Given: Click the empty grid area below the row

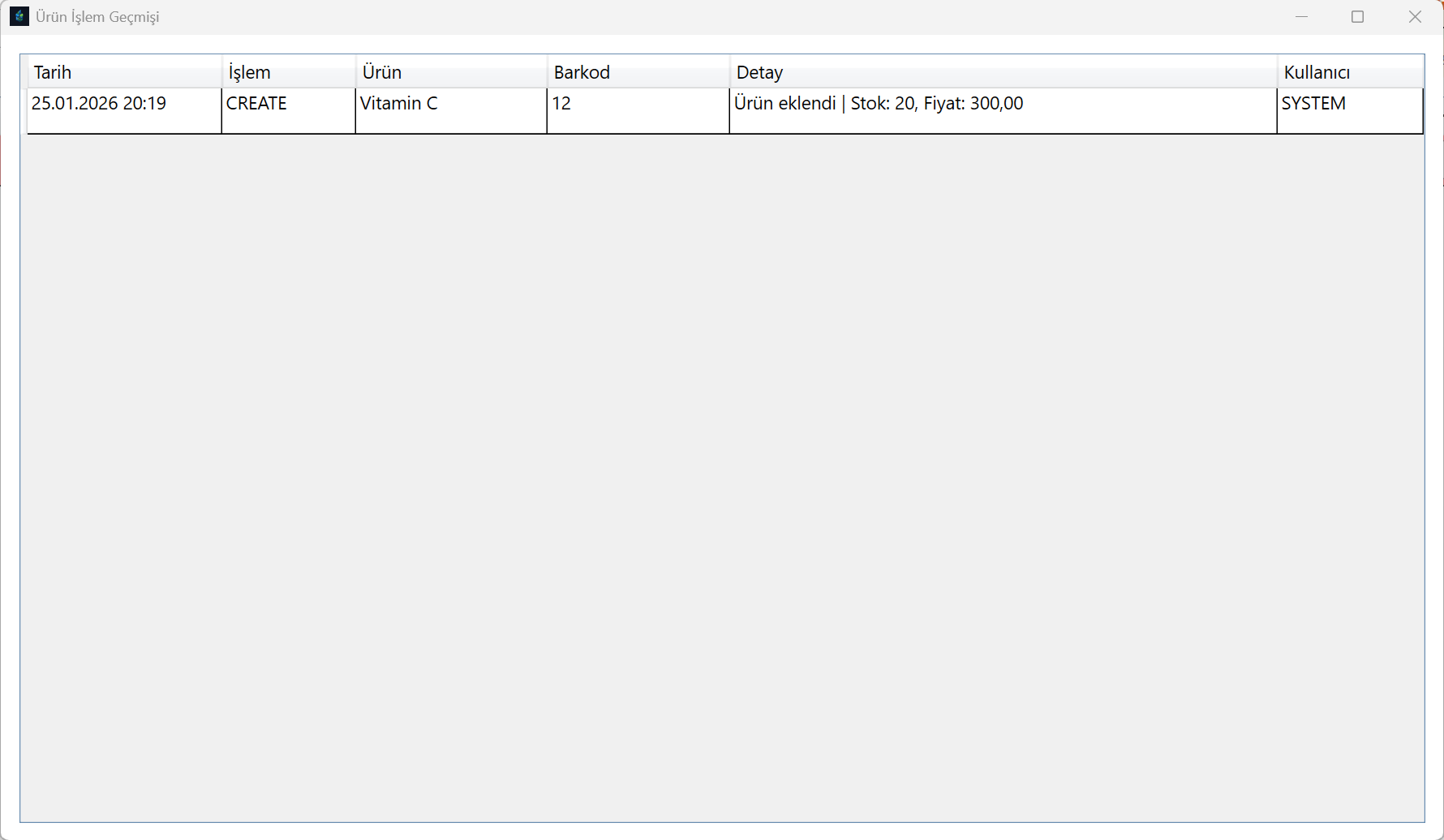Looking at the screenshot, I should (722, 478).
